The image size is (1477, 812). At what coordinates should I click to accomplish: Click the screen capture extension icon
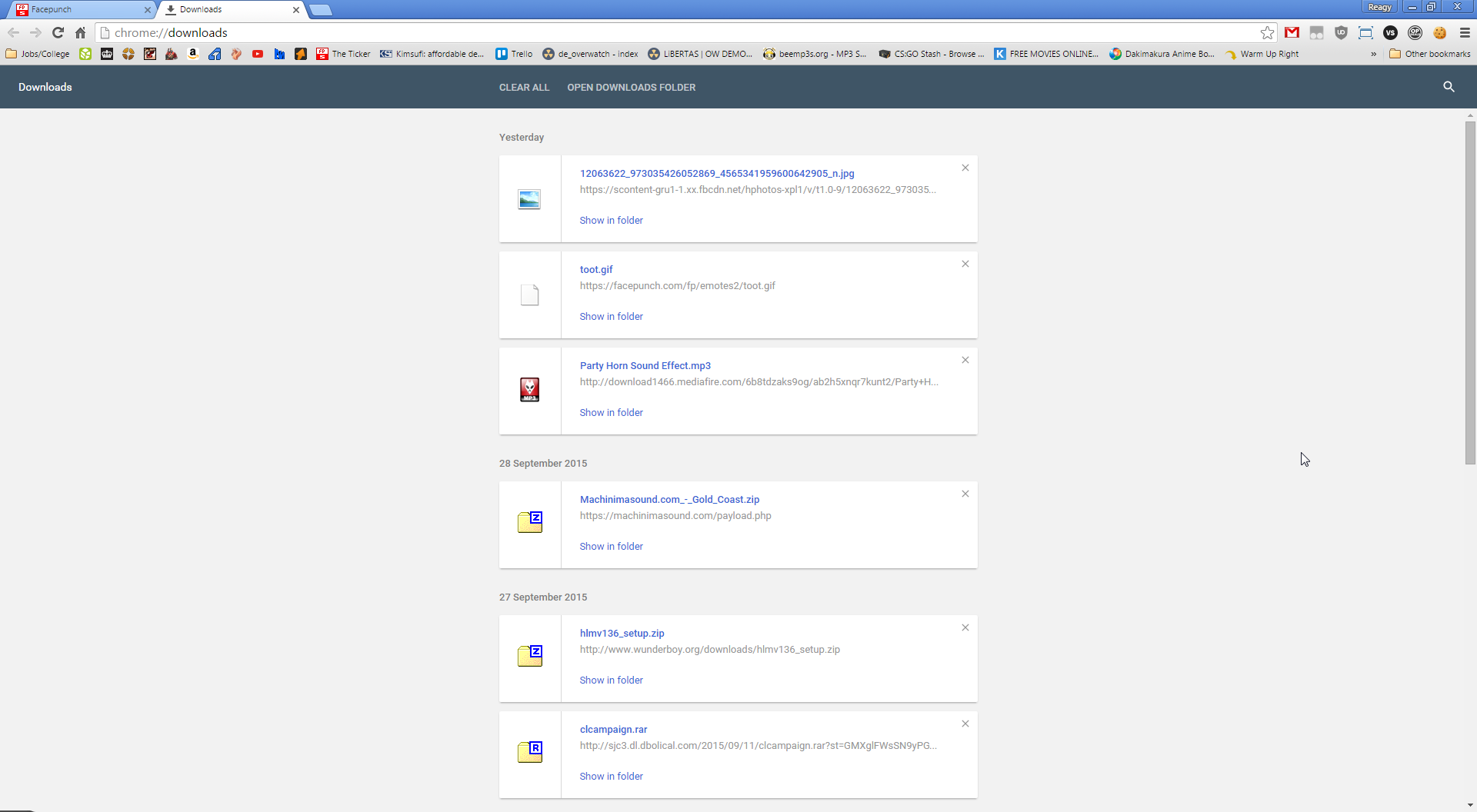pos(1365,32)
